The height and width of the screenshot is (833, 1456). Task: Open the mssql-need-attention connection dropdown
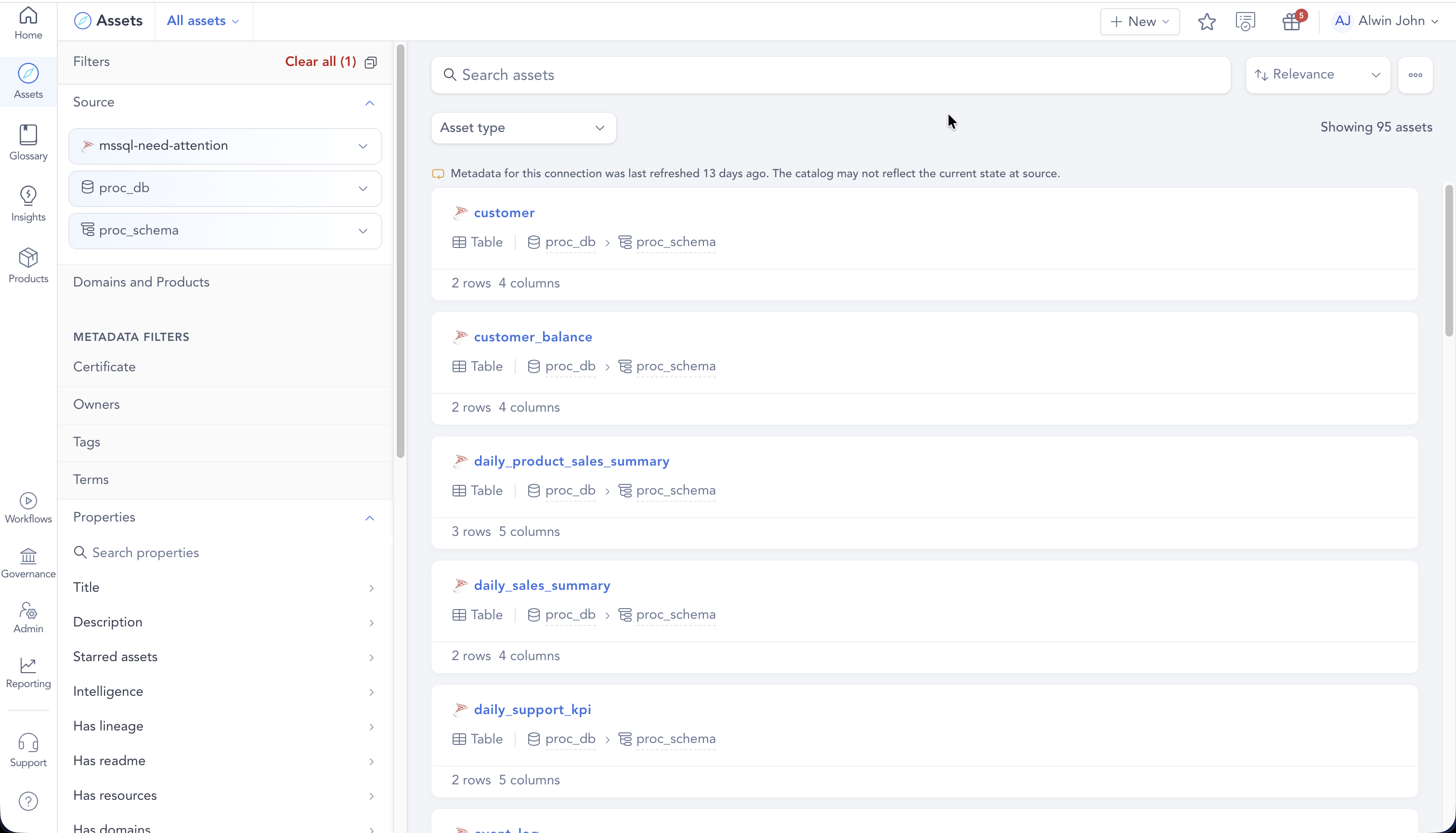(x=225, y=146)
